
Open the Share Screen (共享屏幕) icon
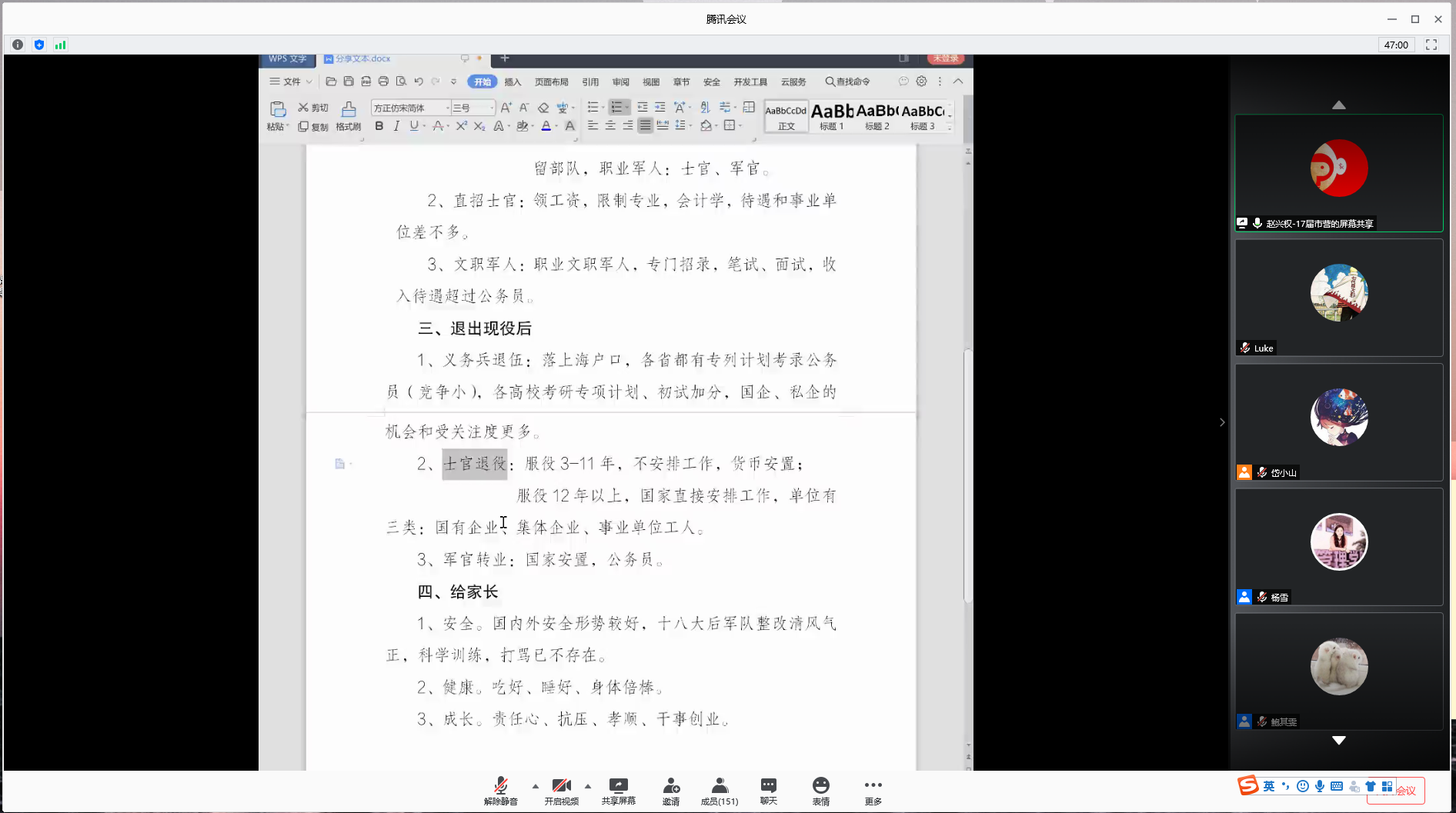[x=618, y=790]
